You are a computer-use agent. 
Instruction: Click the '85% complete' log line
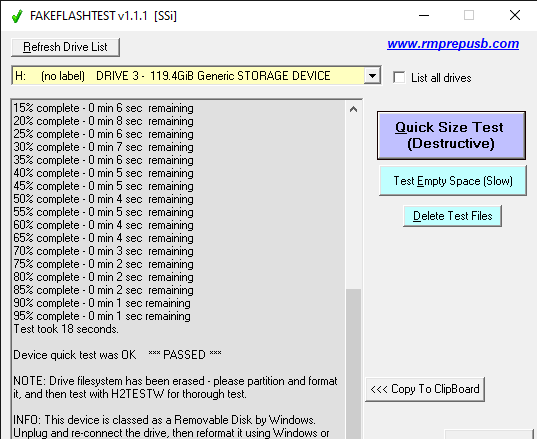click(103, 290)
